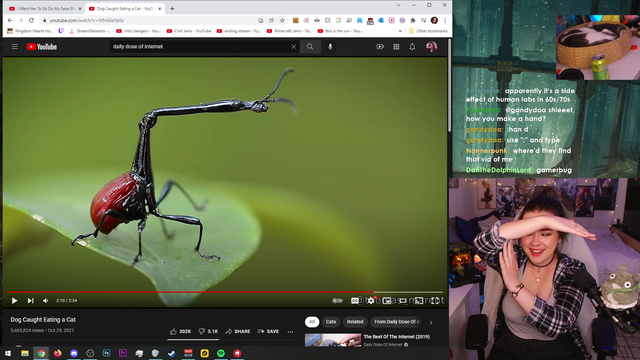This screenshot has height=360, width=640.
Task: Go back in the browser
Action: pyautogui.click(x=10, y=20)
